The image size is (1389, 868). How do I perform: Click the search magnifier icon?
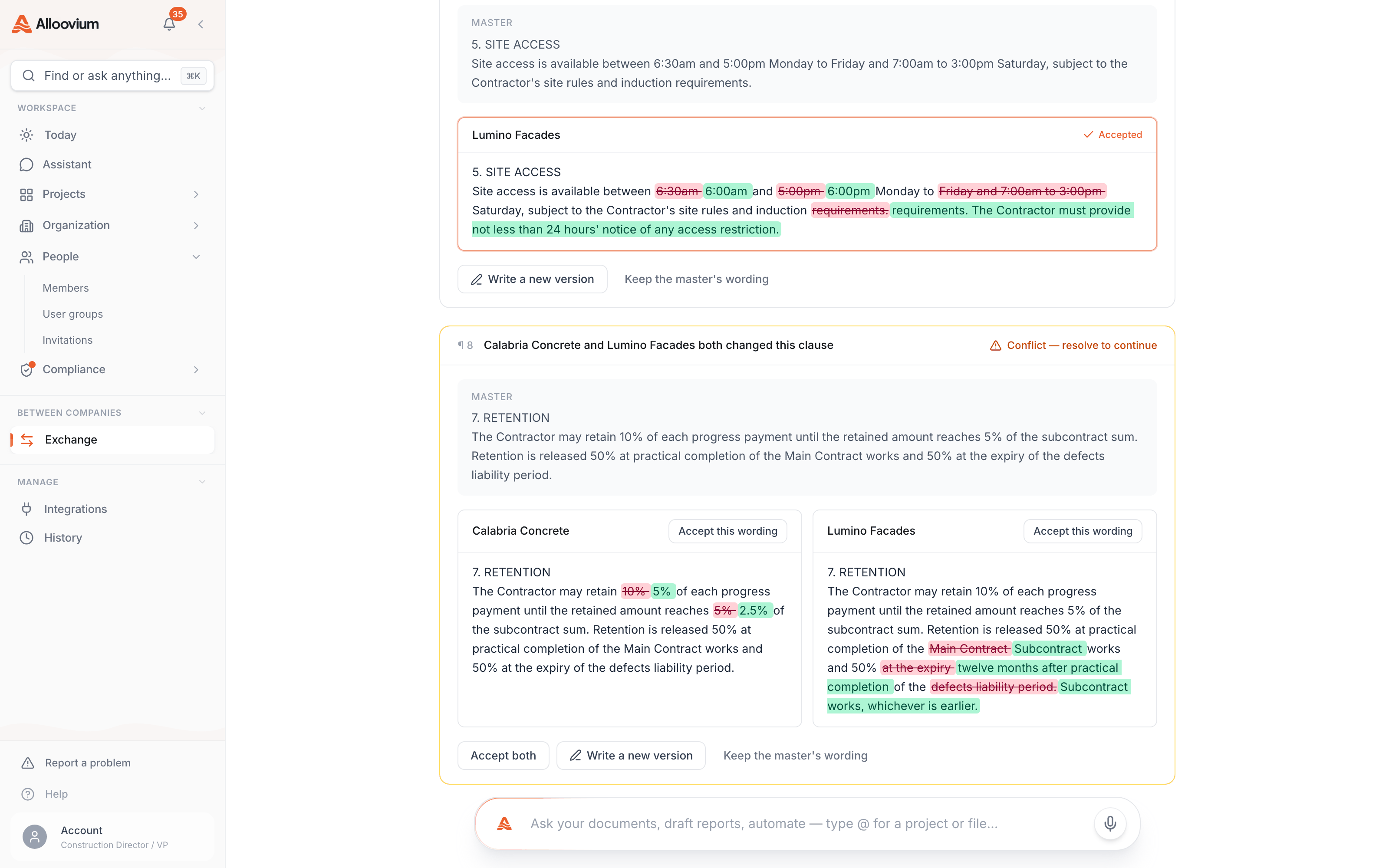coord(29,76)
